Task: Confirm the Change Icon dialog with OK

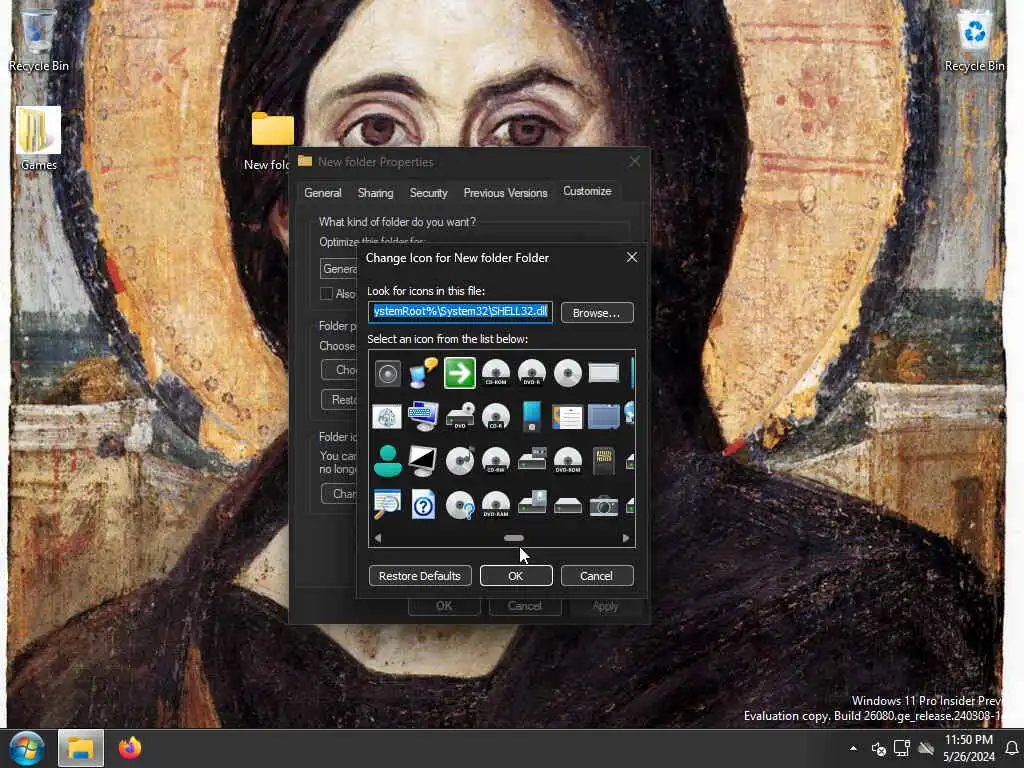Action: click(516, 576)
